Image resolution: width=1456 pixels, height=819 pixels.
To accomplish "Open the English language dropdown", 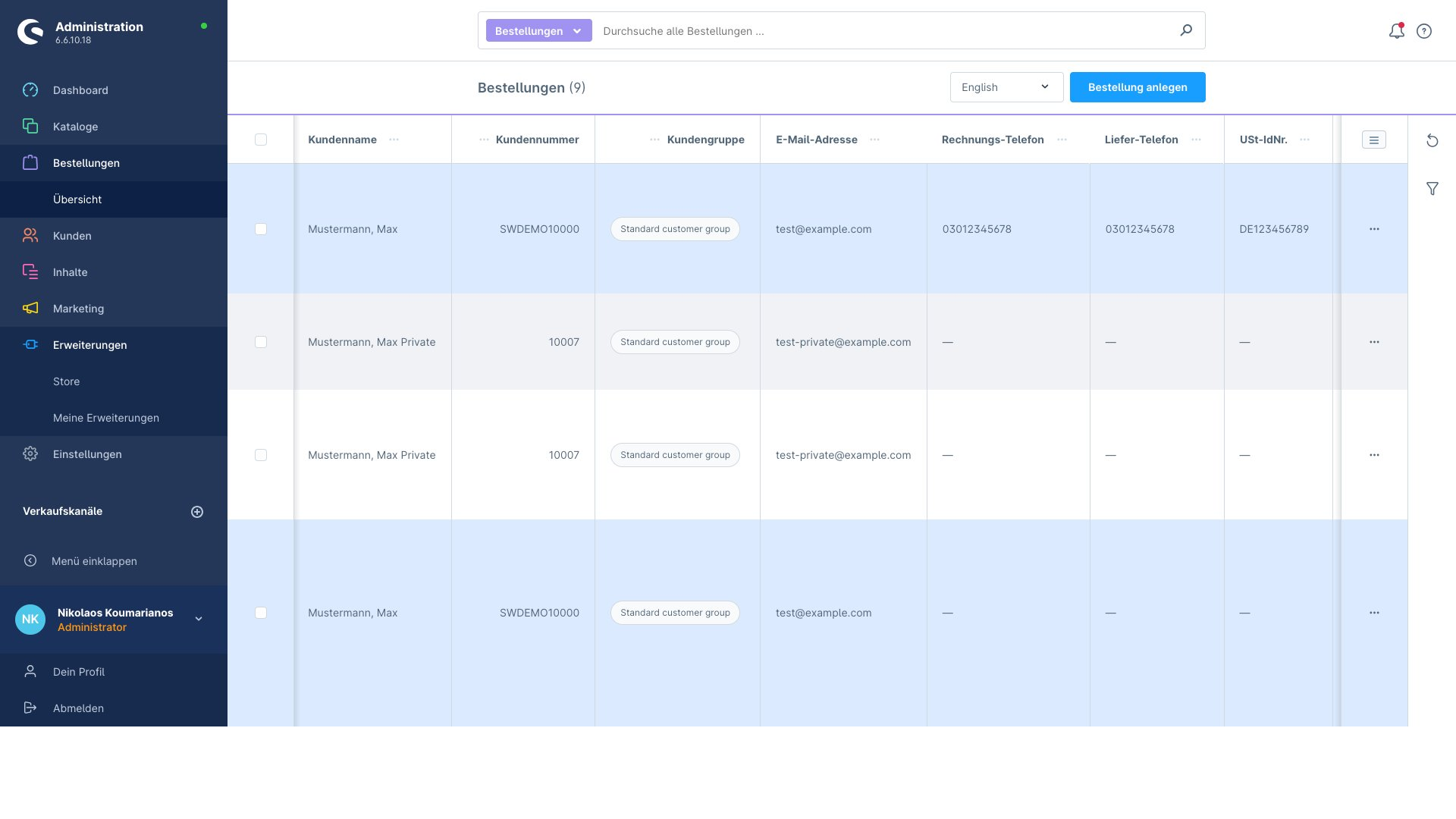I will (1006, 87).
